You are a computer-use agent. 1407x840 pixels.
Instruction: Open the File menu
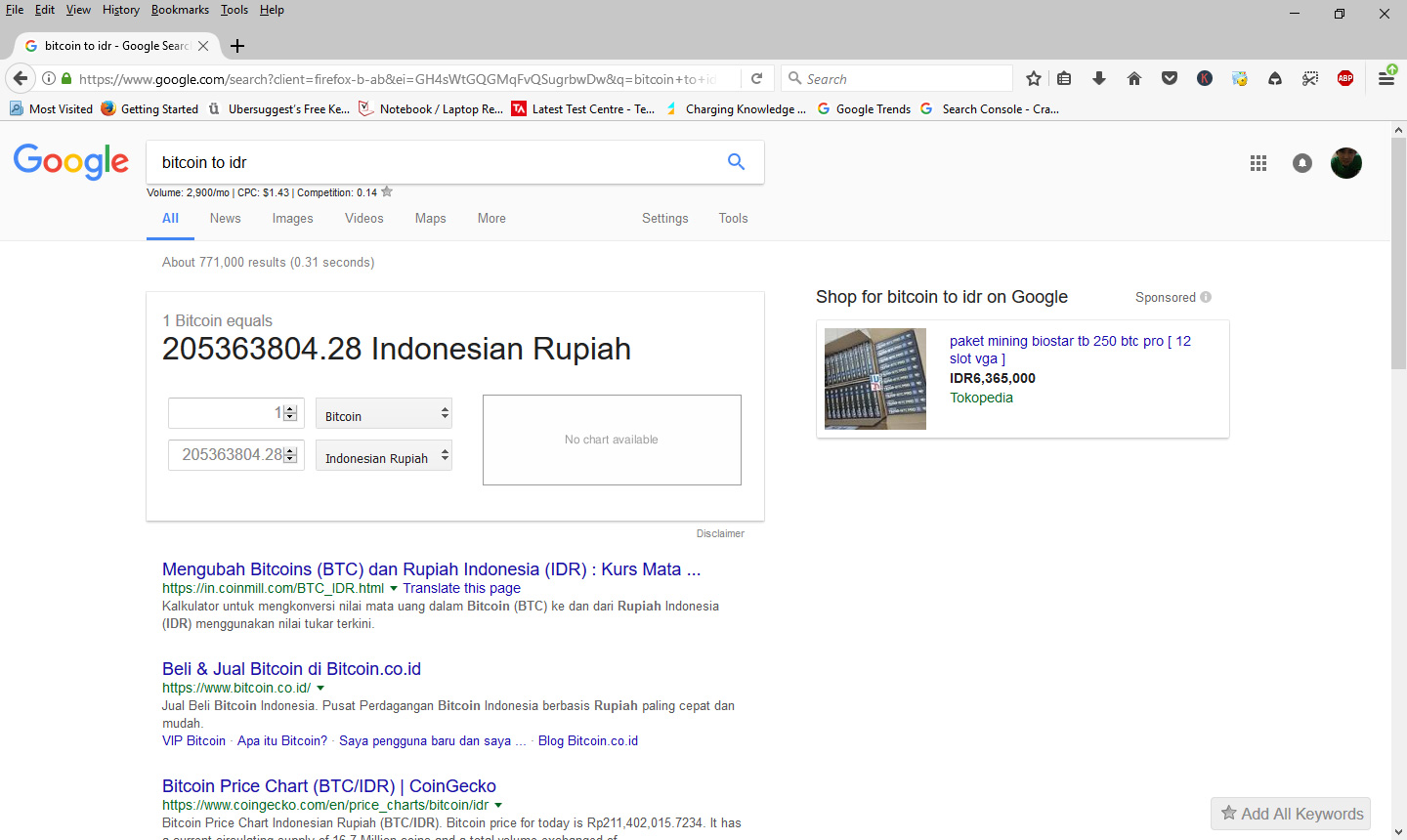15,10
